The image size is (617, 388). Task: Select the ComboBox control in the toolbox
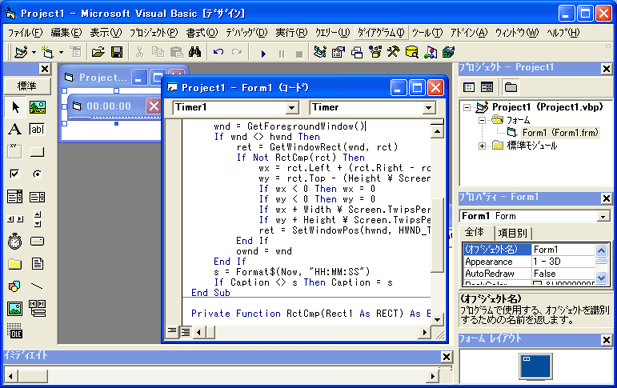pos(15,196)
